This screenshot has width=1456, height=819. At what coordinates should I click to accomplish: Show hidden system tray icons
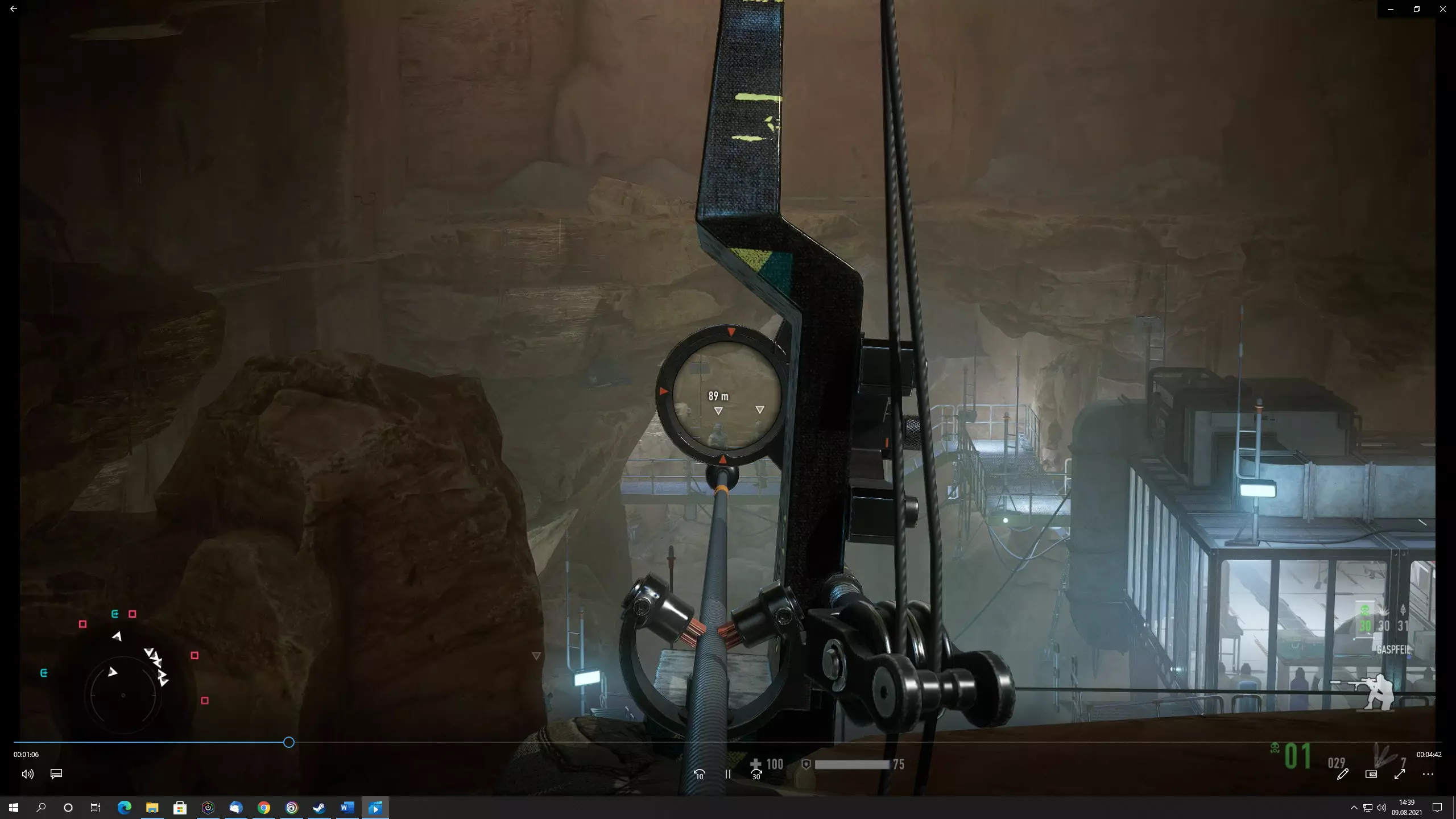click(1354, 808)
